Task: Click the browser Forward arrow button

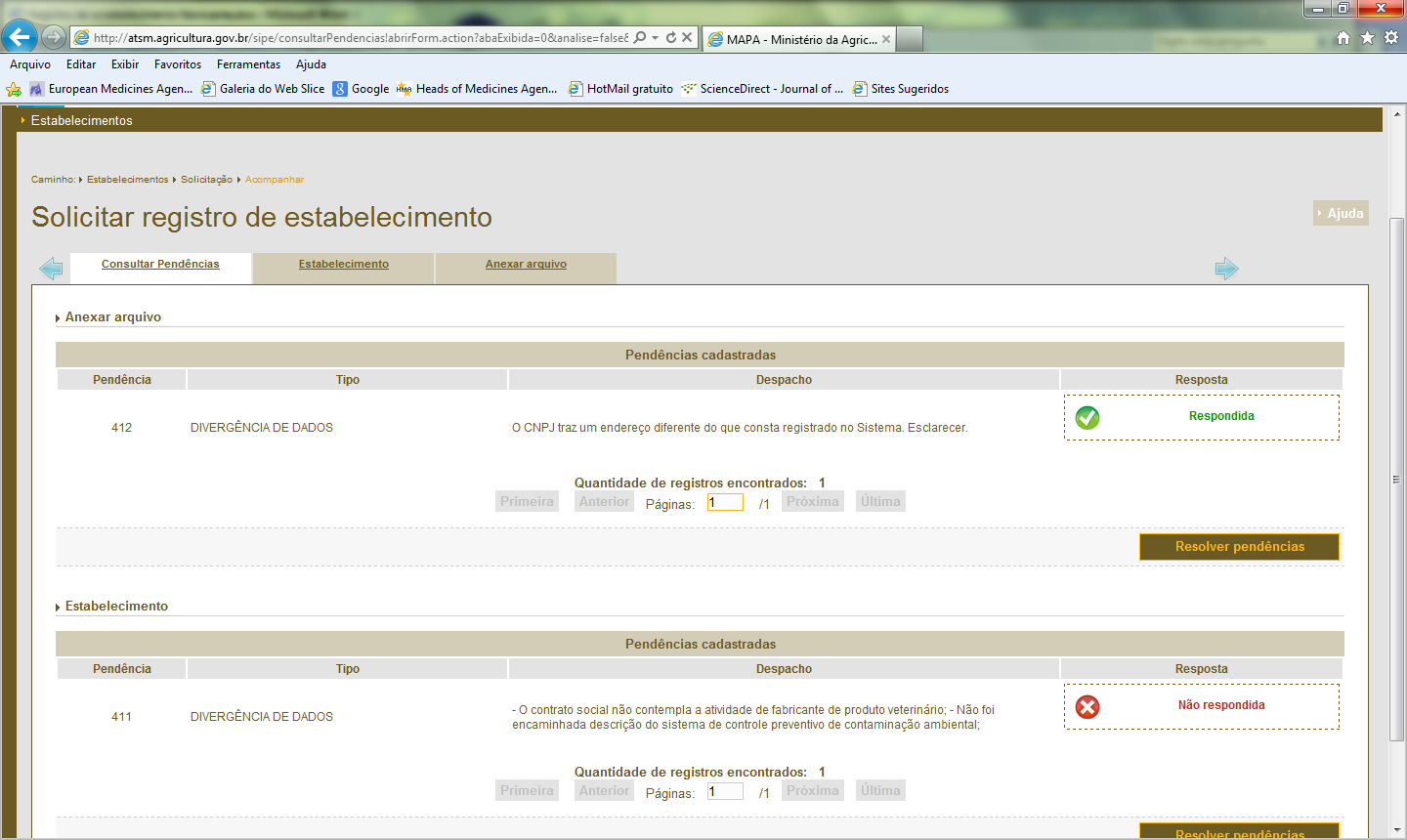Action: (54, 38)
